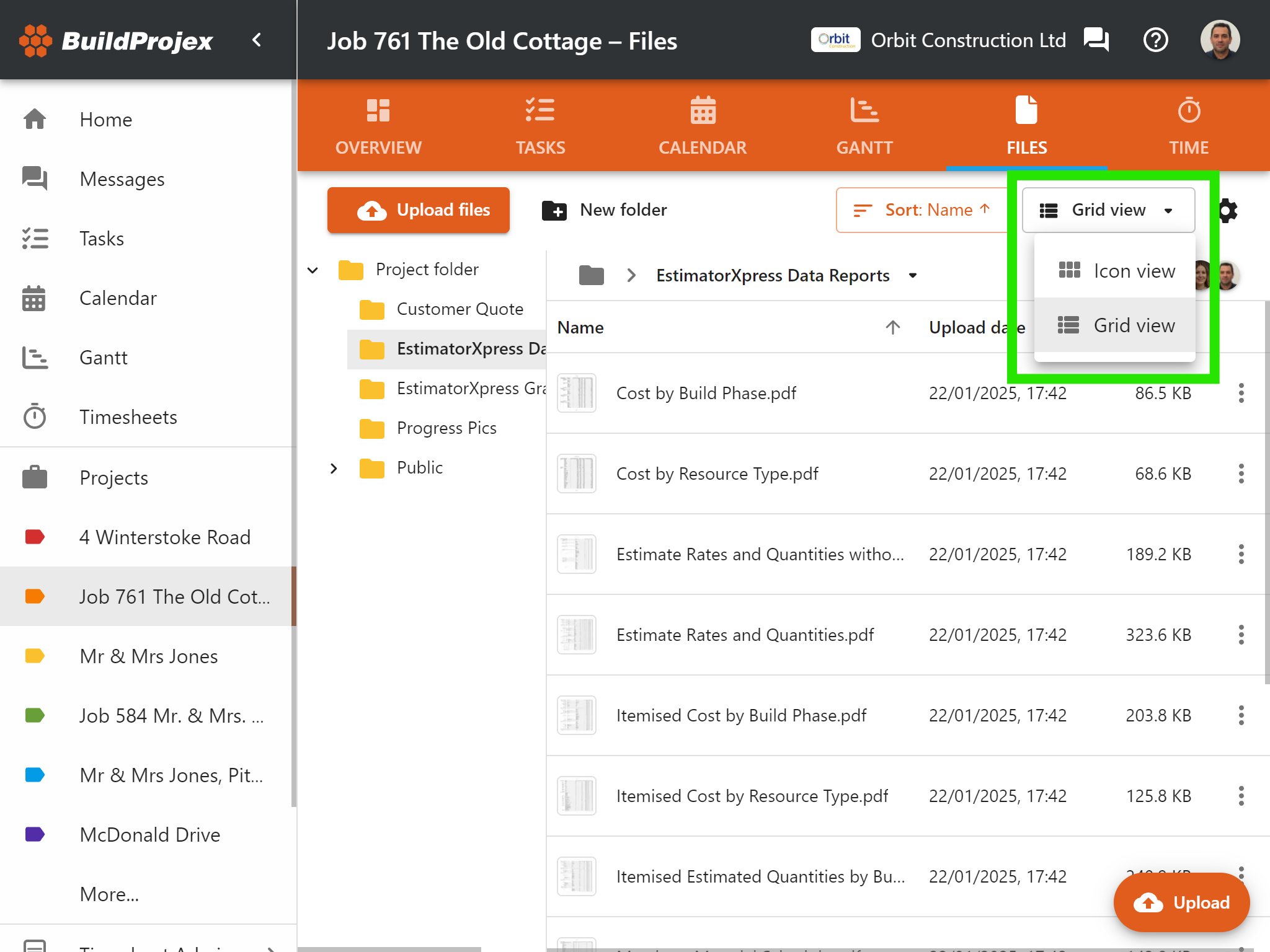The width and height of the screenshot is (1270, 952).
Task: Open options menu for Cost by Build Phase.pdf
Action: pyautogui.click(x=1241, y=393)
